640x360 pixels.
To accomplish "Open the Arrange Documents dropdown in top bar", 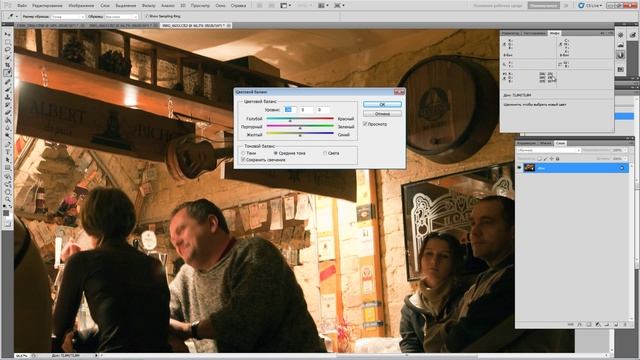I will point(323,6).
